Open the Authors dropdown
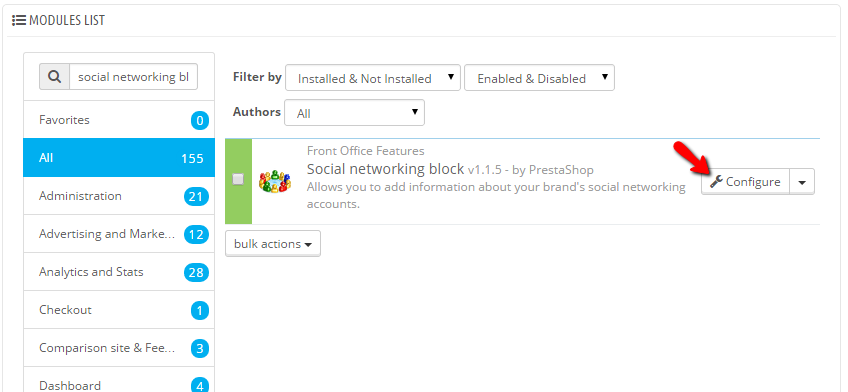This screenshot has height=392, width=848. [354, 112]
